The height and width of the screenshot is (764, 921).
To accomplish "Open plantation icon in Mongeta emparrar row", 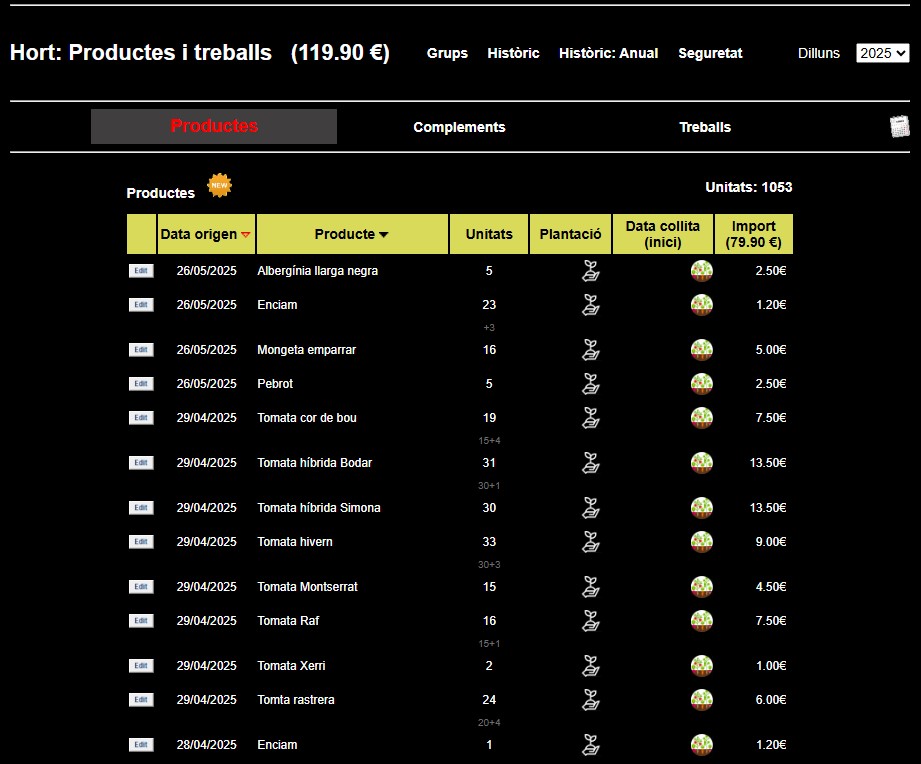I will tap(590, 350).
